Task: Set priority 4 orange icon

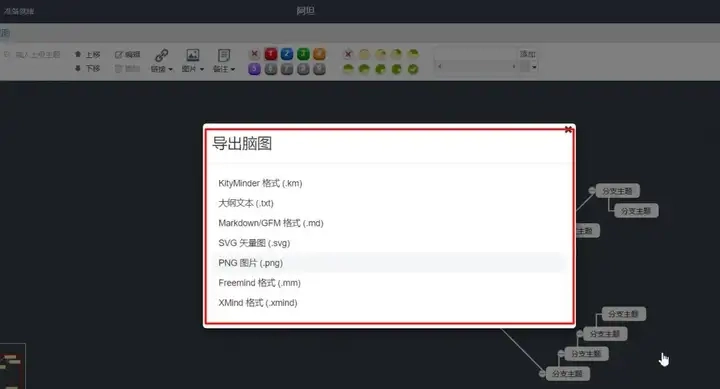Action: coord(319,54)
